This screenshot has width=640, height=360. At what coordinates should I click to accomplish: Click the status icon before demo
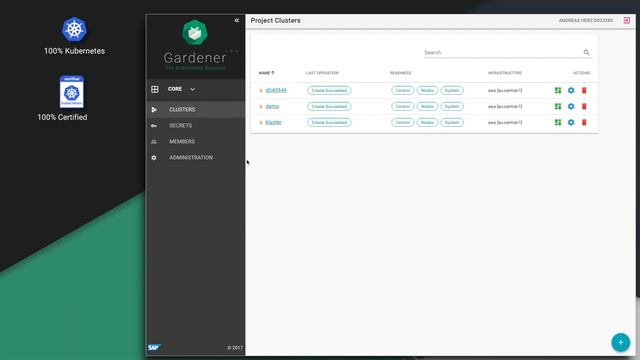261,106
